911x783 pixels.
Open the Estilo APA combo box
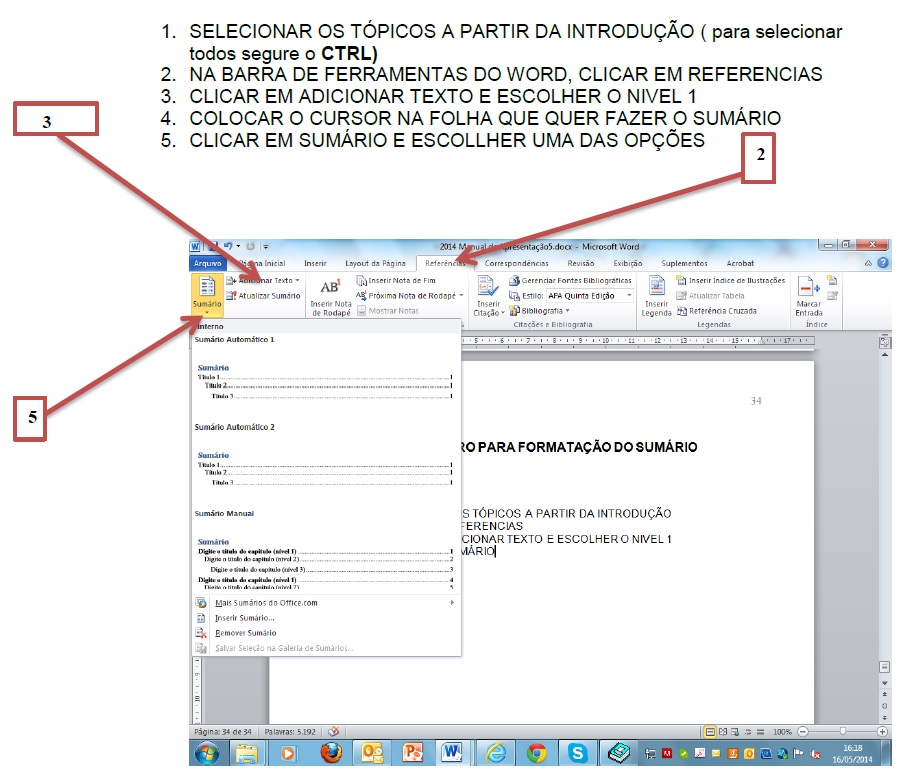(590, 296)
